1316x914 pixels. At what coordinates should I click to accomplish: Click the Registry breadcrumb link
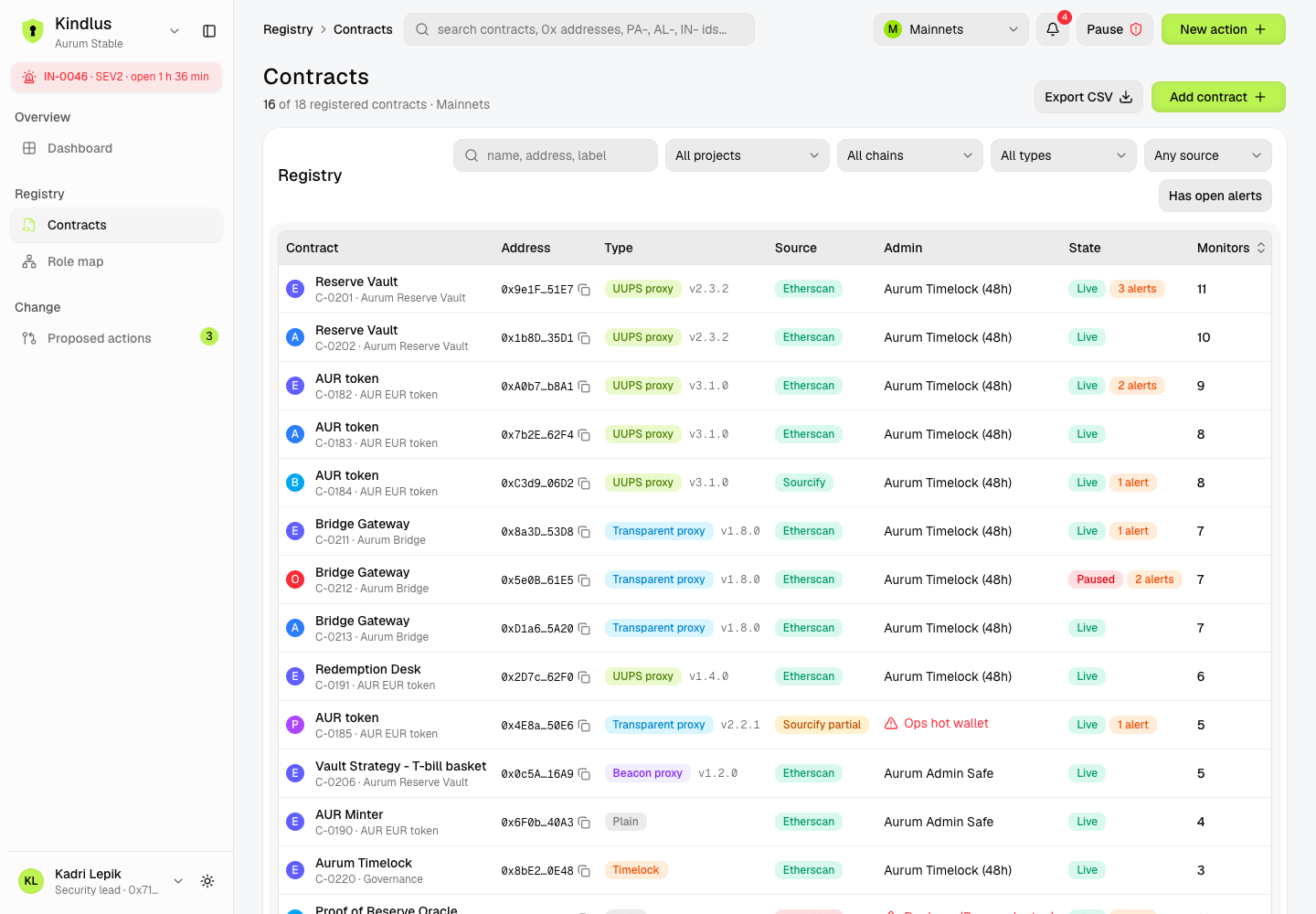tap(288, 29)
